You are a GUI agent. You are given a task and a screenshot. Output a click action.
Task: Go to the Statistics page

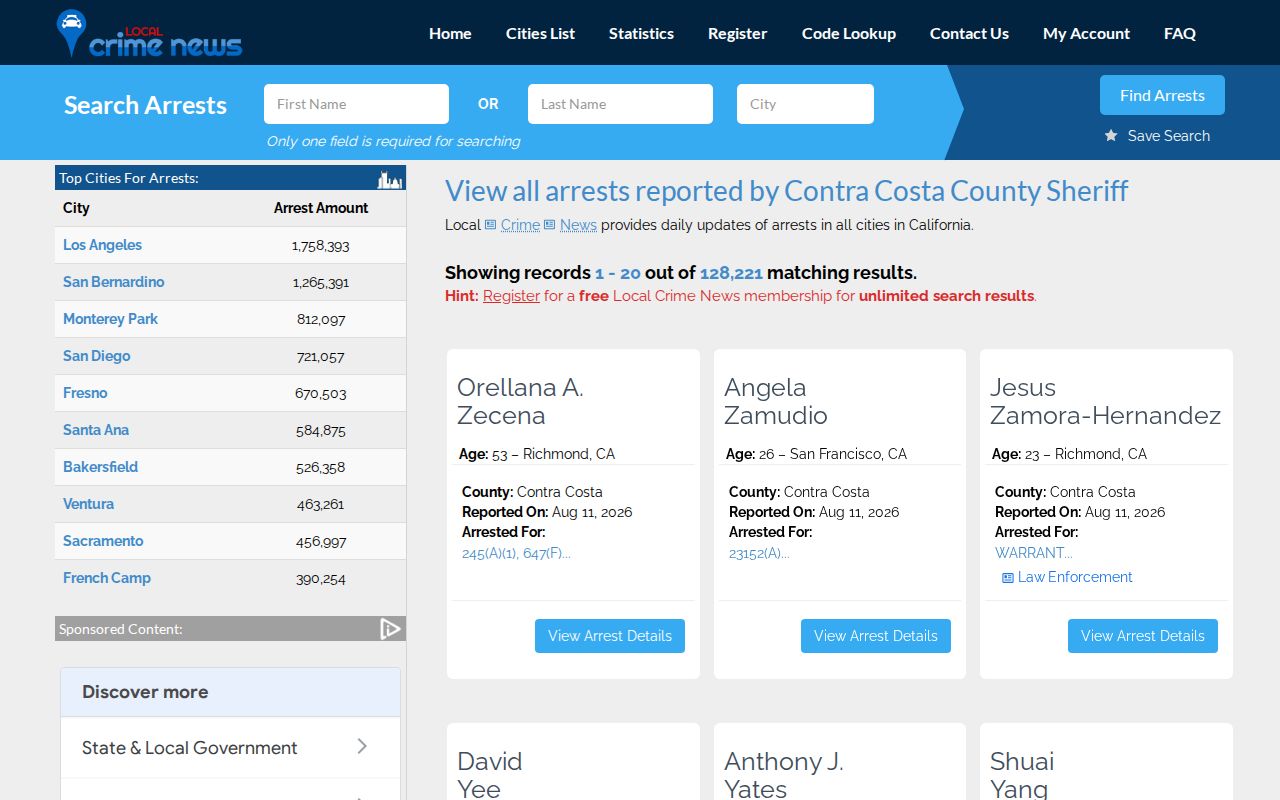click(641, 33)
